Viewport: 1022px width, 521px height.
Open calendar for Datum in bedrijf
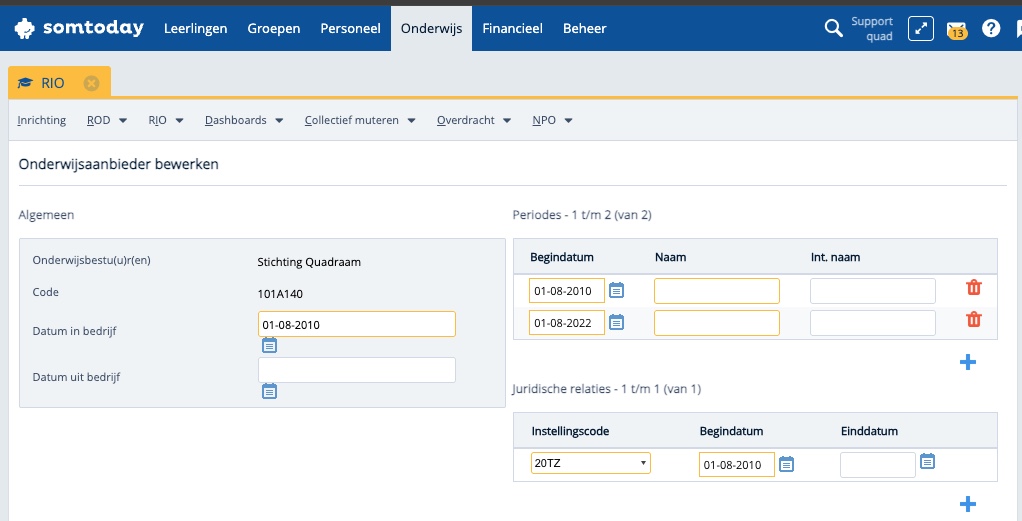[269, 346]
